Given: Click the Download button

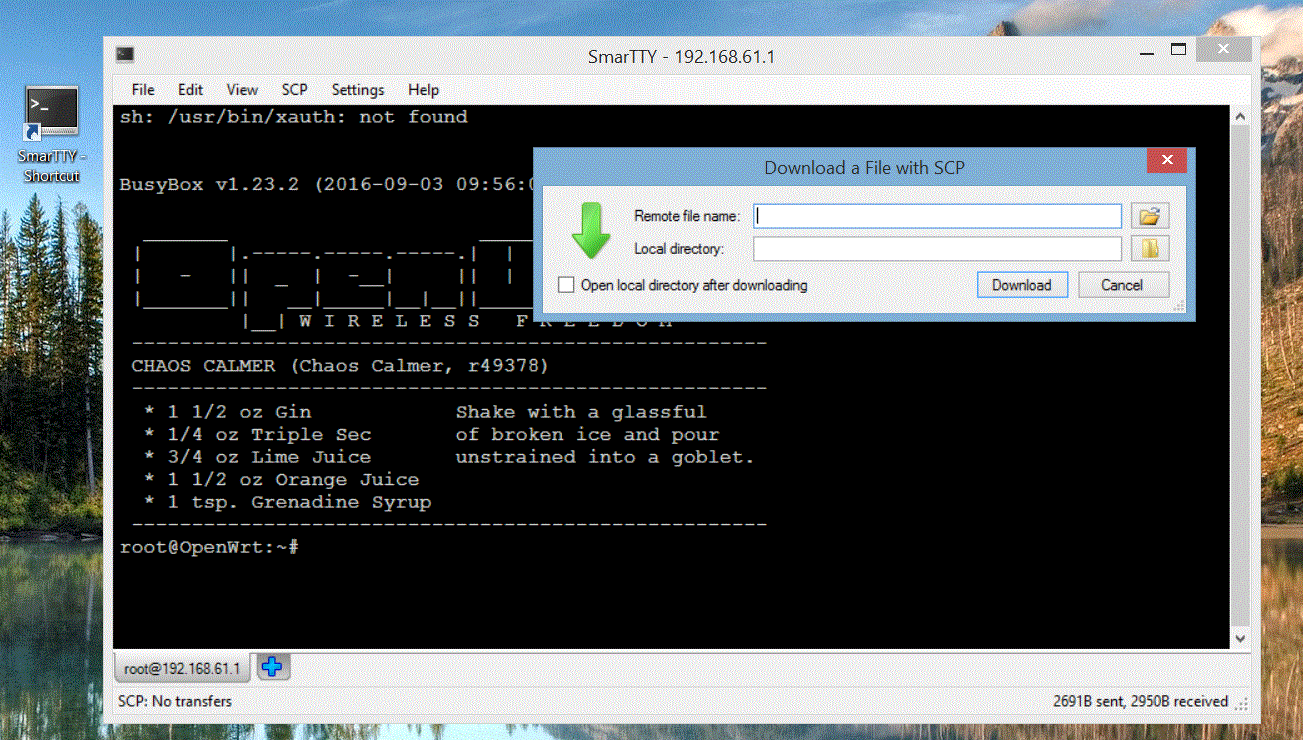Looking at the screenshot, I should pyautogui.click(x=1022, y=285).
